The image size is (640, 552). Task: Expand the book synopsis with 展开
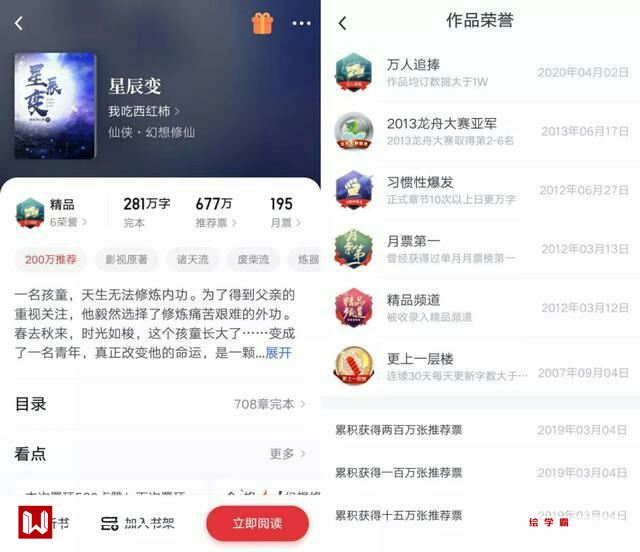(278, 353)
